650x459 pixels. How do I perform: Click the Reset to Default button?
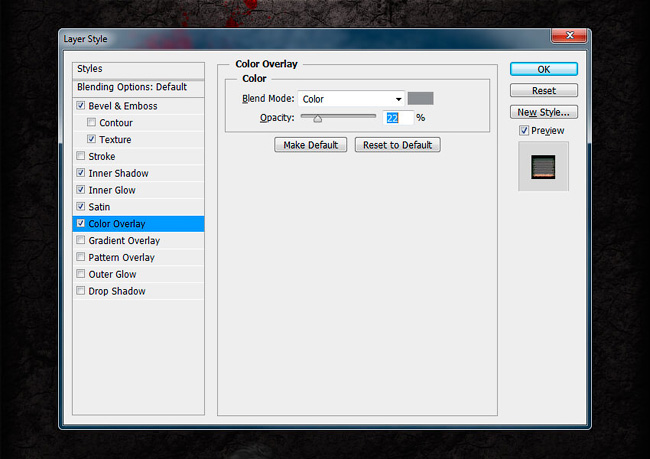pos(398,145)
